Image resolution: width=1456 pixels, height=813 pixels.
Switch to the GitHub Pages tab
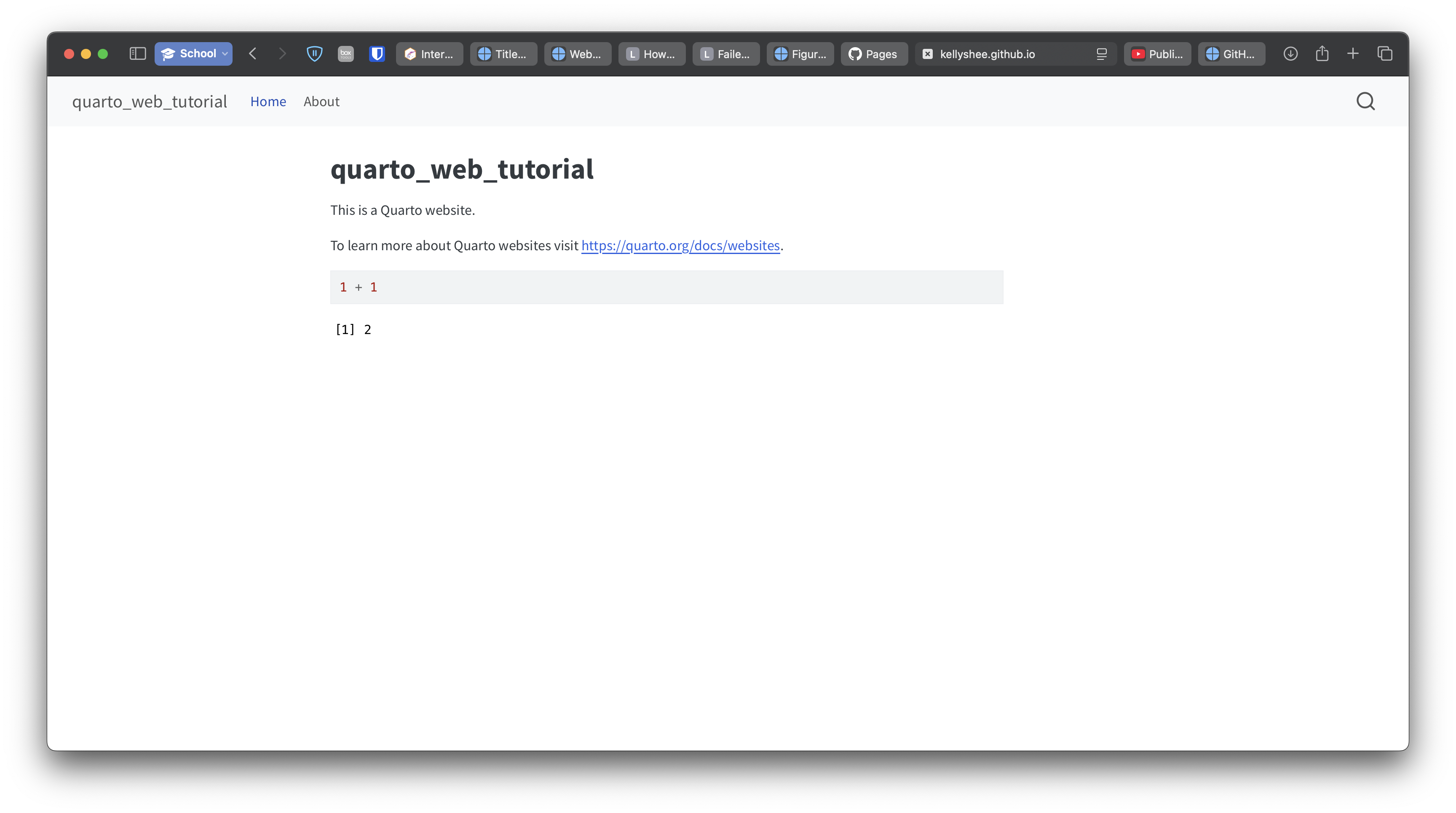tap(874, 53)
